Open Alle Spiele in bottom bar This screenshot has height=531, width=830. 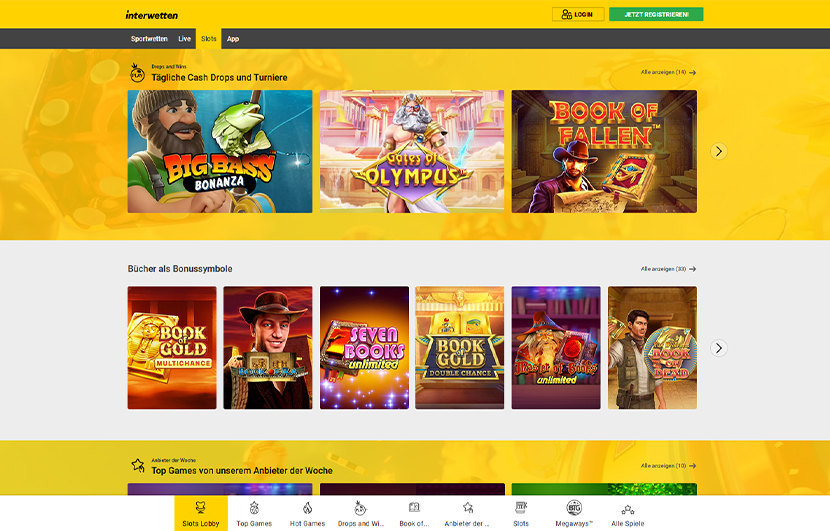628,513
